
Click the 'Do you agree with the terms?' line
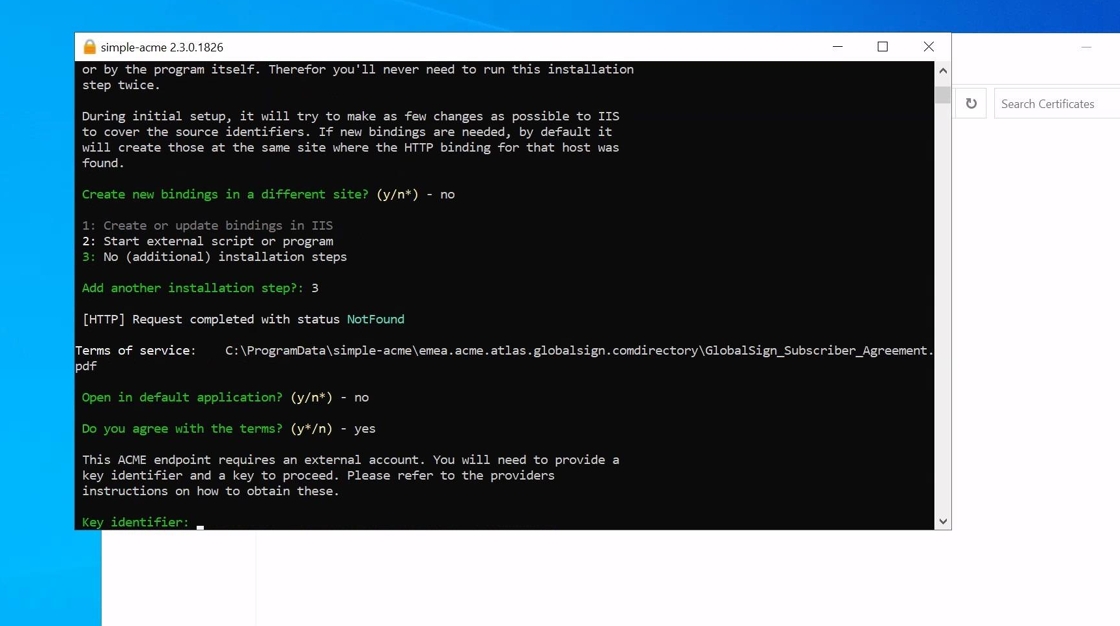(229, 429)
